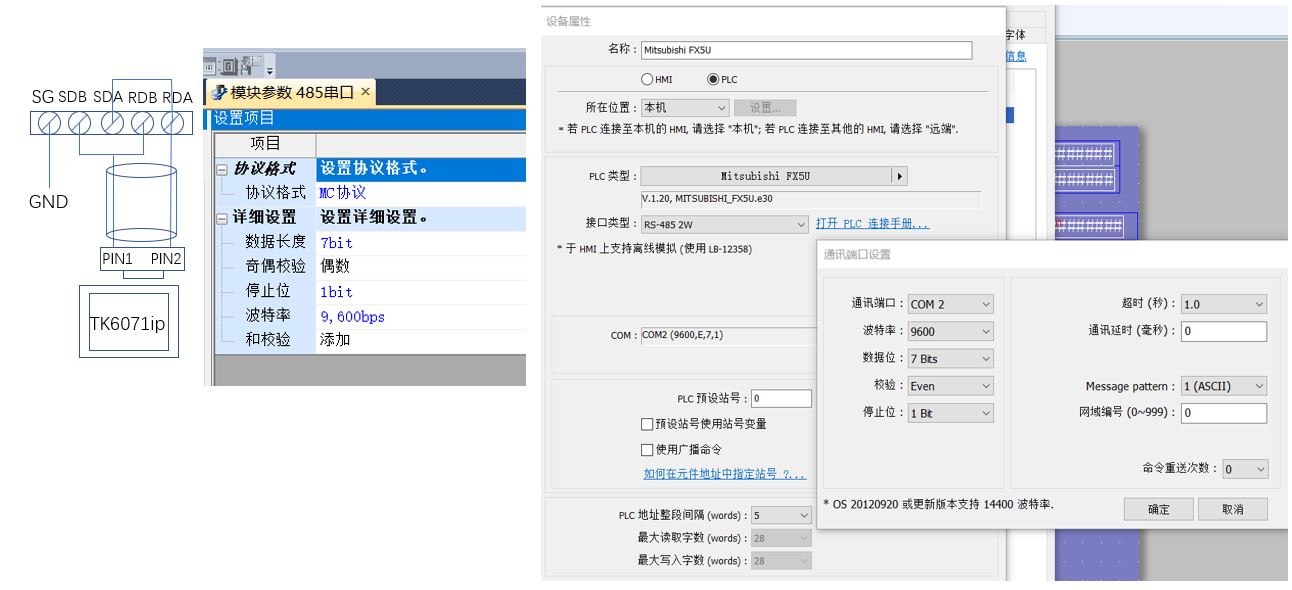This screenshot has width=1292, height=590.
Task: Enable 使用广播命令 checkbox
Action: pos(647,450)
